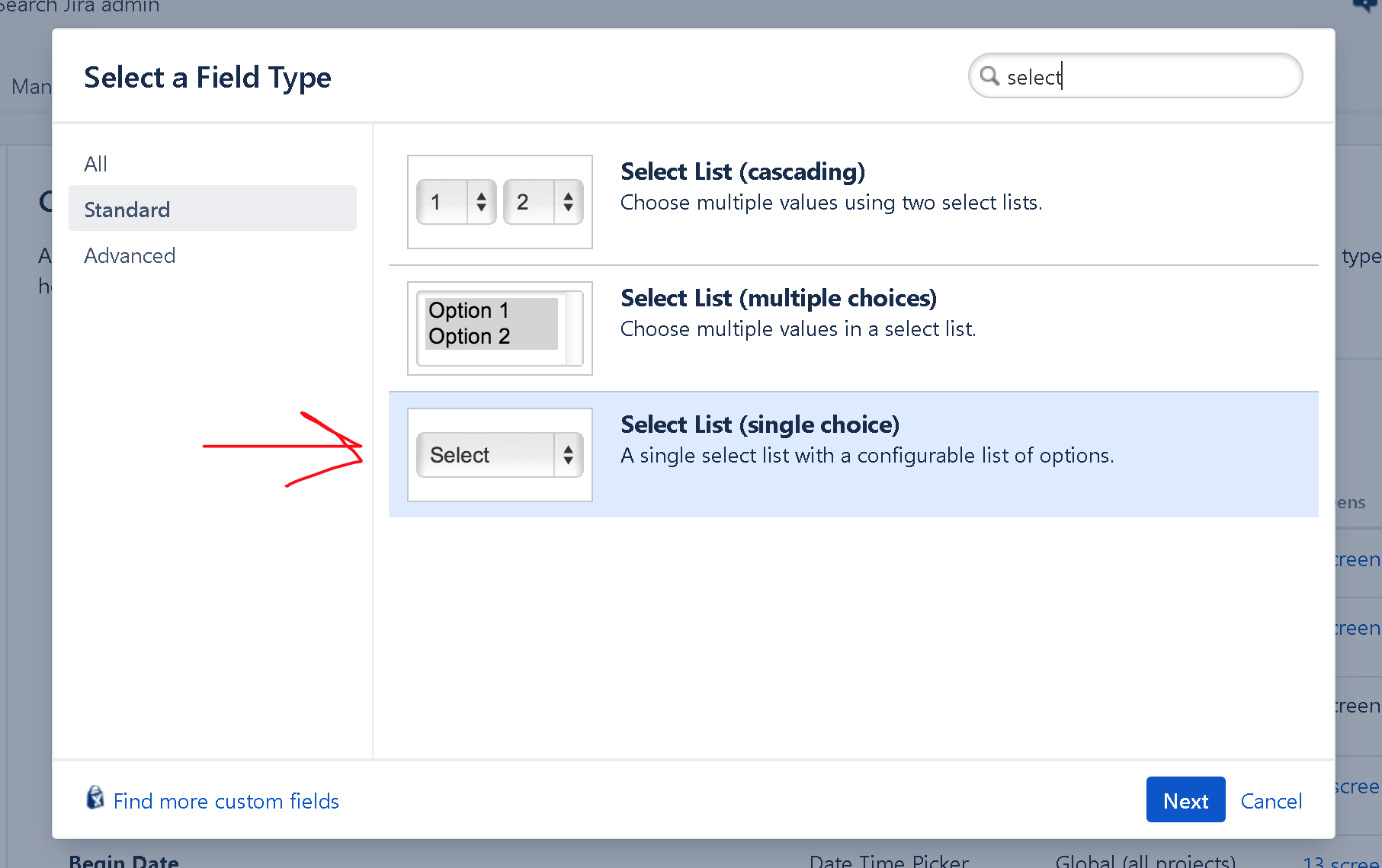Expand the Select dropdown arrow in preview
Image resolution: width=1382 pixels, height=868 pixels.
pos(568,455)
